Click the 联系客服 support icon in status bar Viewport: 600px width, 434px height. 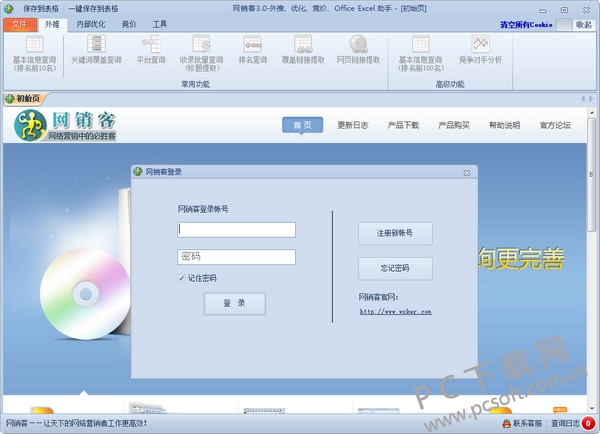507,423
